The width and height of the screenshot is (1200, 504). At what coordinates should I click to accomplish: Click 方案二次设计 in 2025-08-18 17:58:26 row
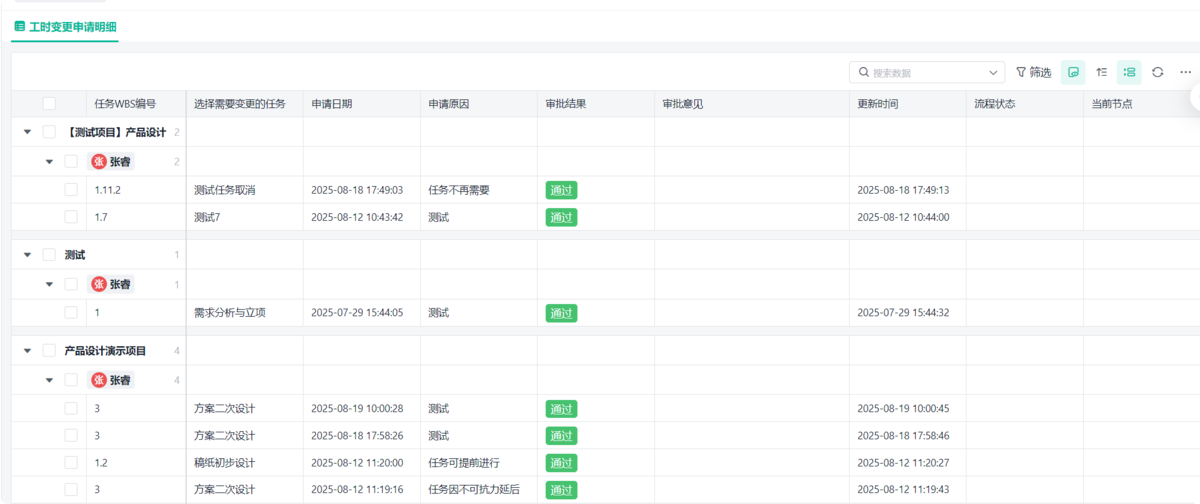[224, 436]
